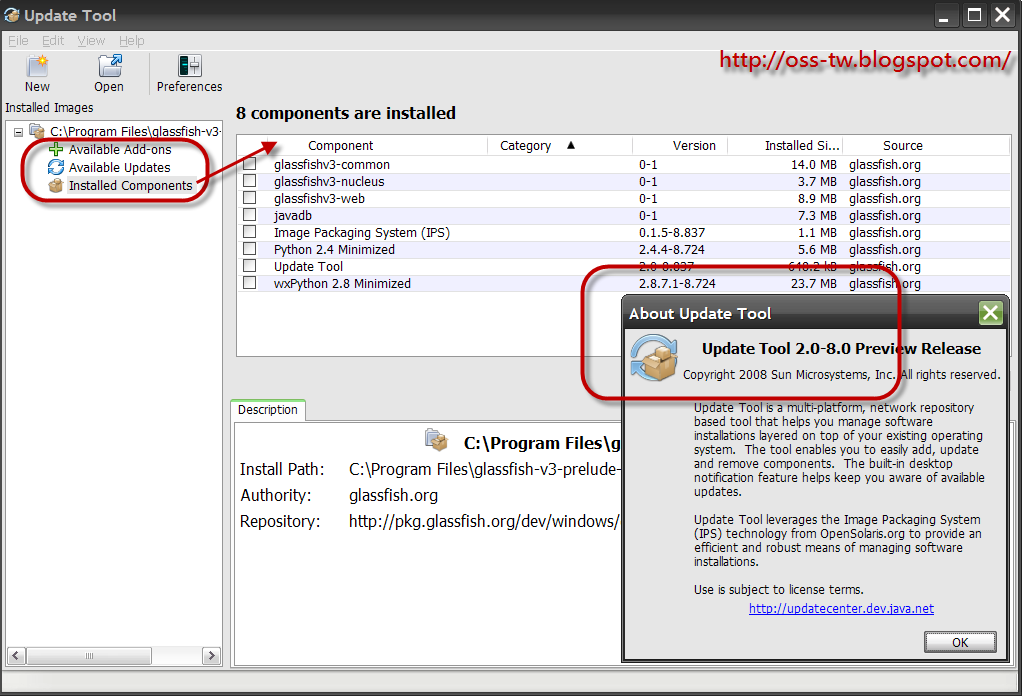Click the Update Tool title bar icon

coord(12,15)
